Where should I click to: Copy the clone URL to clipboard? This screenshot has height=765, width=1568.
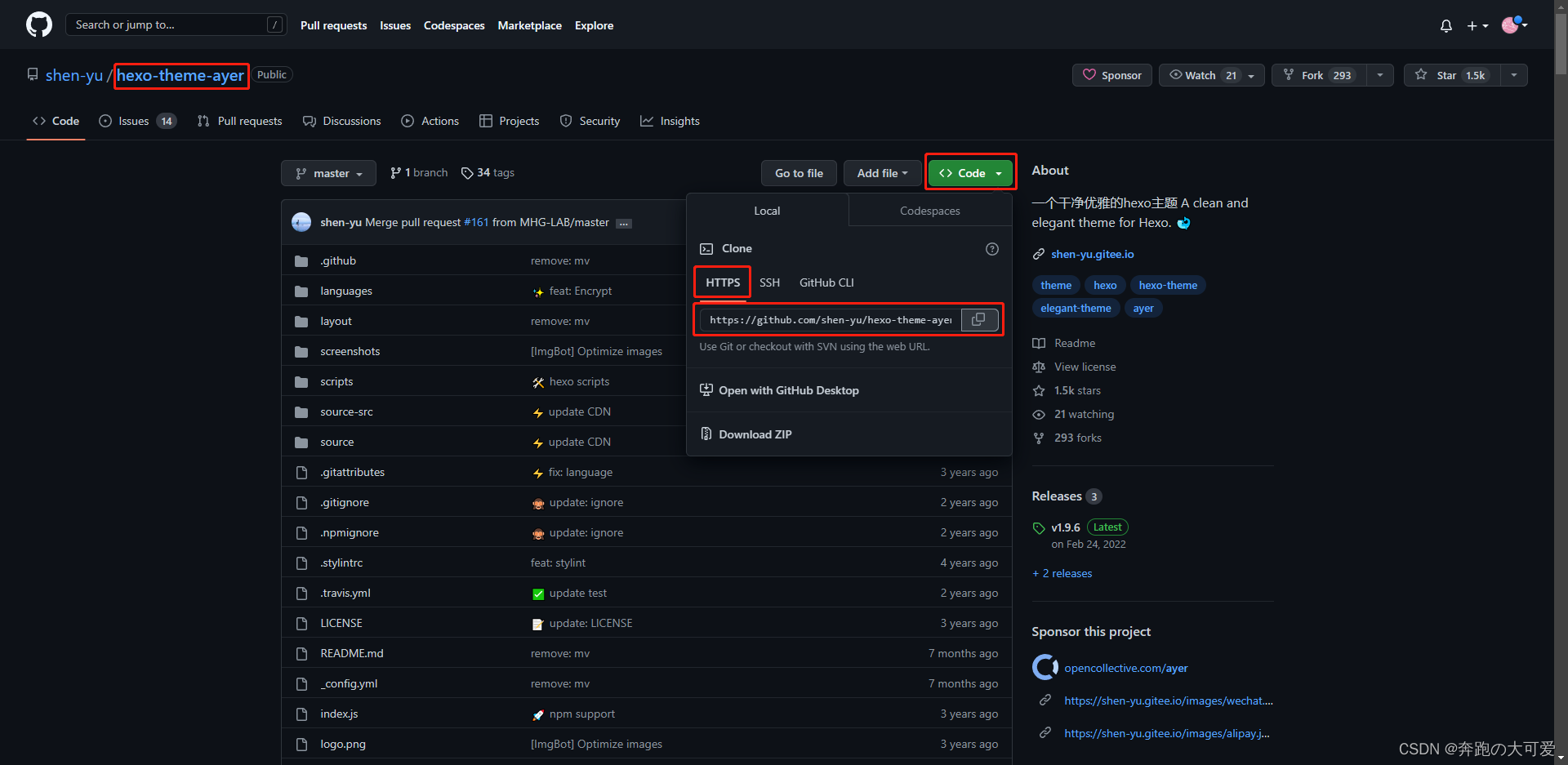pyautogui.click(x=979, y=319)
